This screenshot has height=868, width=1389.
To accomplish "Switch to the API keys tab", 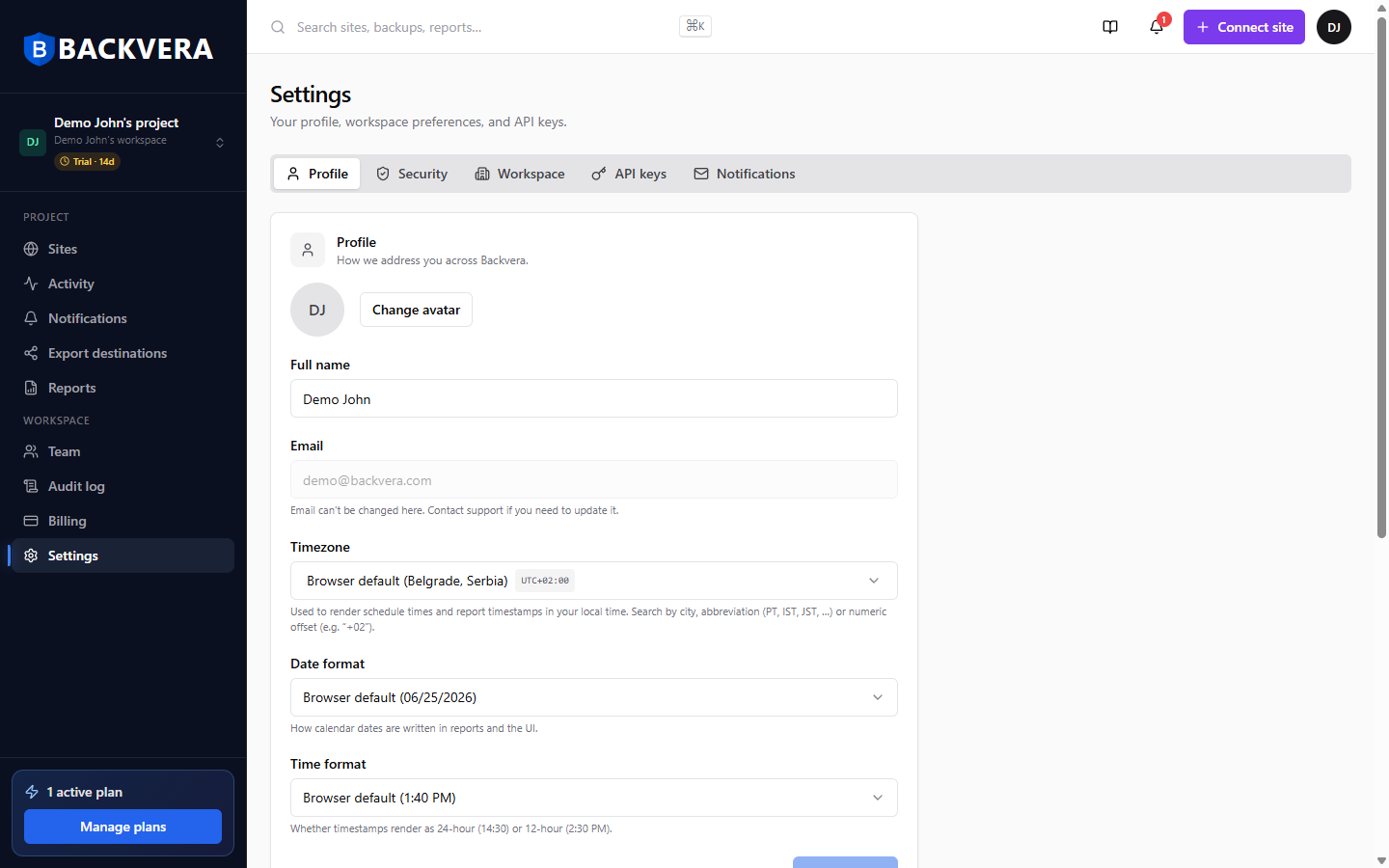I will point(629,174).
